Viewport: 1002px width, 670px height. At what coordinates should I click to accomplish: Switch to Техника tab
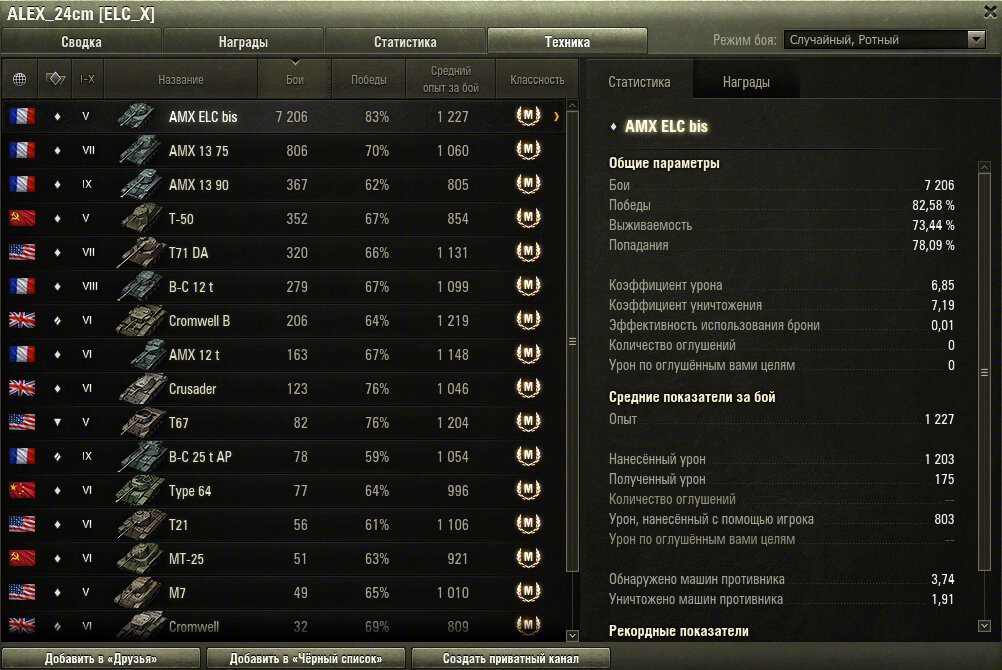pyautogui.click(x=567, y=42)
